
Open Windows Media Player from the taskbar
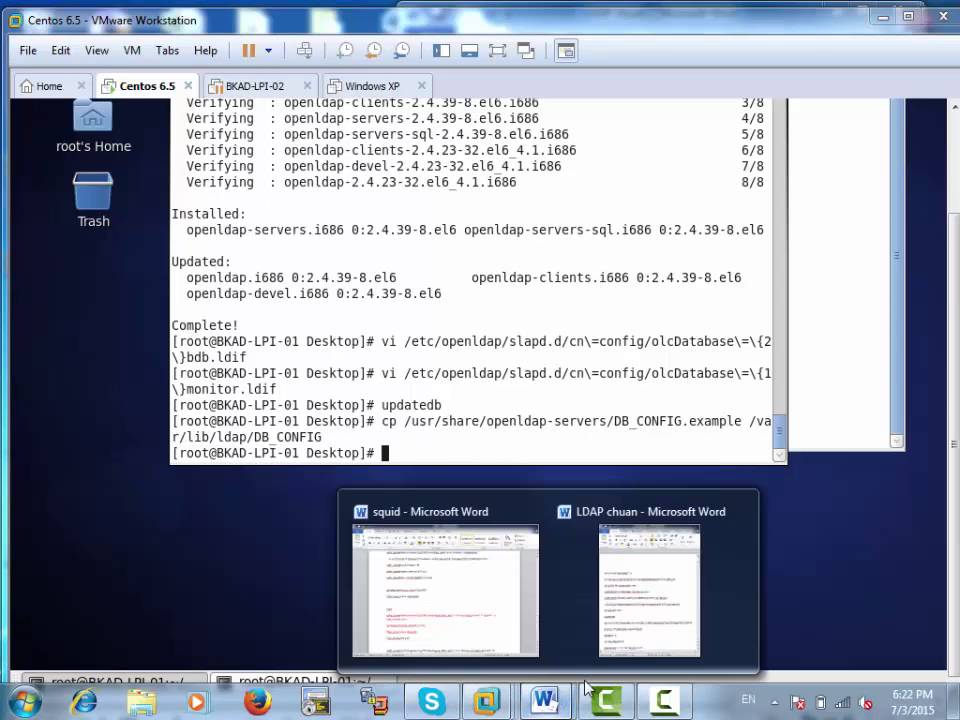(x=197, y=702)
